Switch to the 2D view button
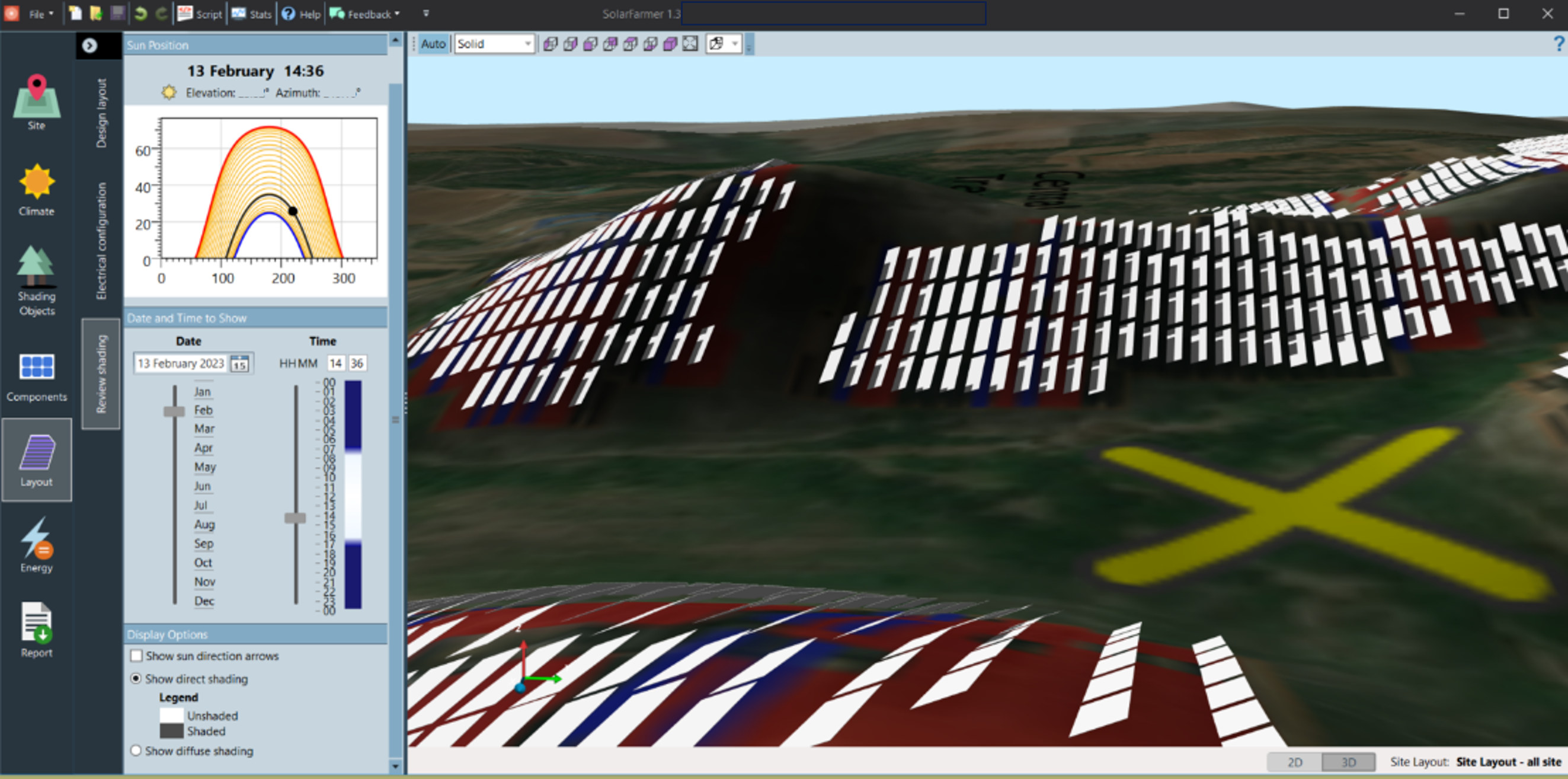 [x=1294, y=761]
